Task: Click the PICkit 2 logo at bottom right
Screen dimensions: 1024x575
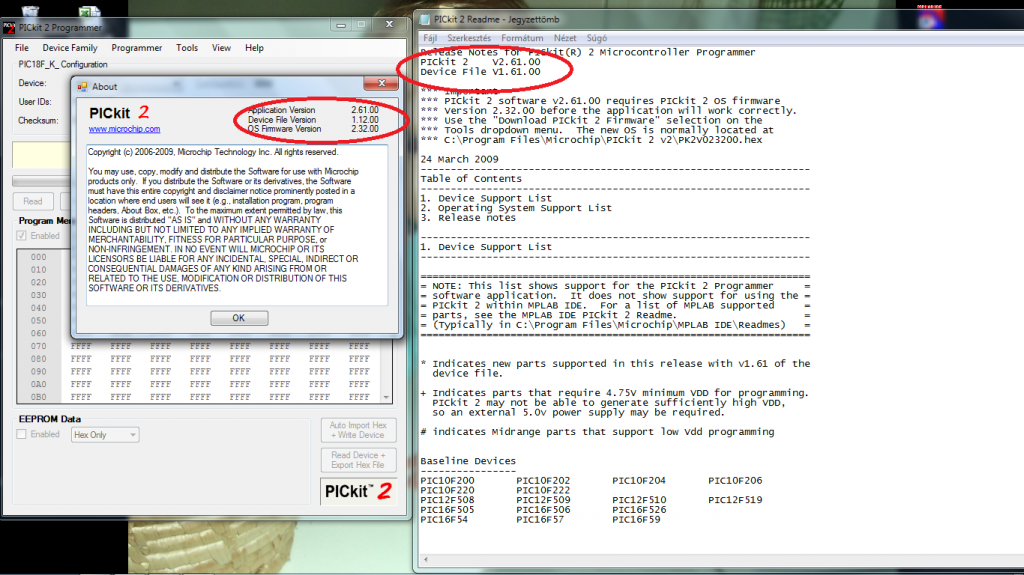Action: coord(358,491)
